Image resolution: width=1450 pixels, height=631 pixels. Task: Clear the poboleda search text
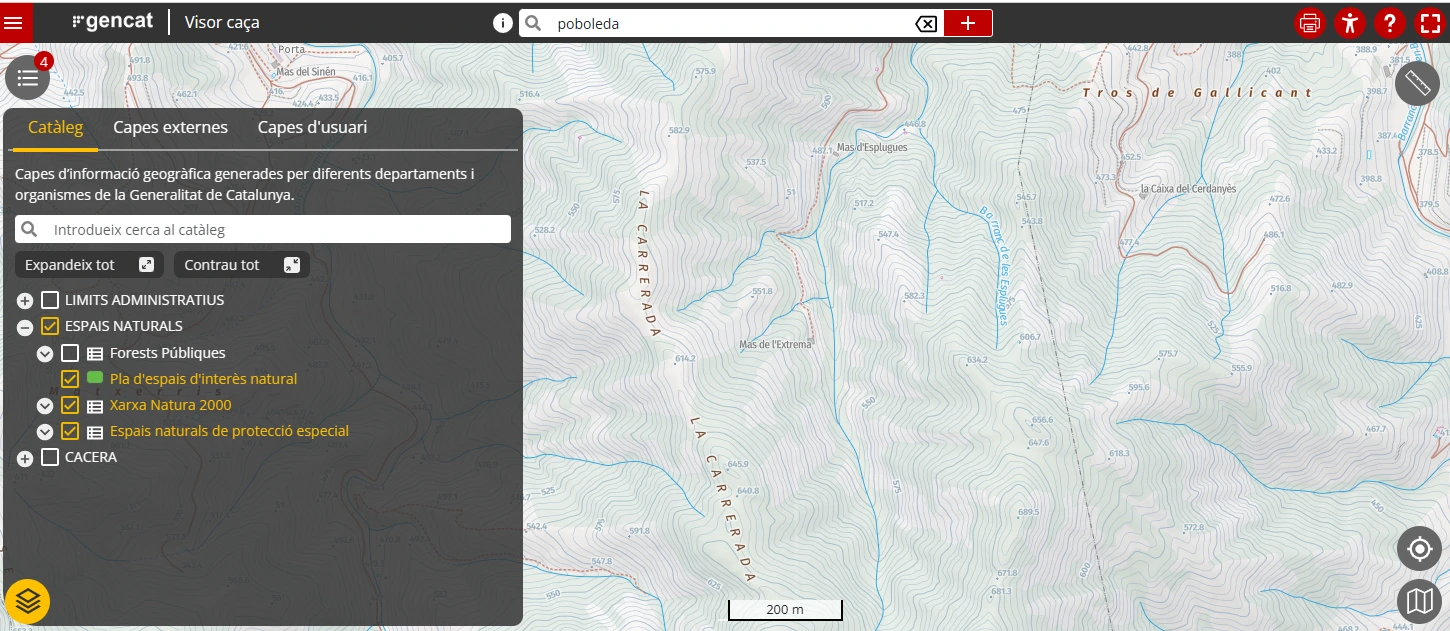[926, 24]
